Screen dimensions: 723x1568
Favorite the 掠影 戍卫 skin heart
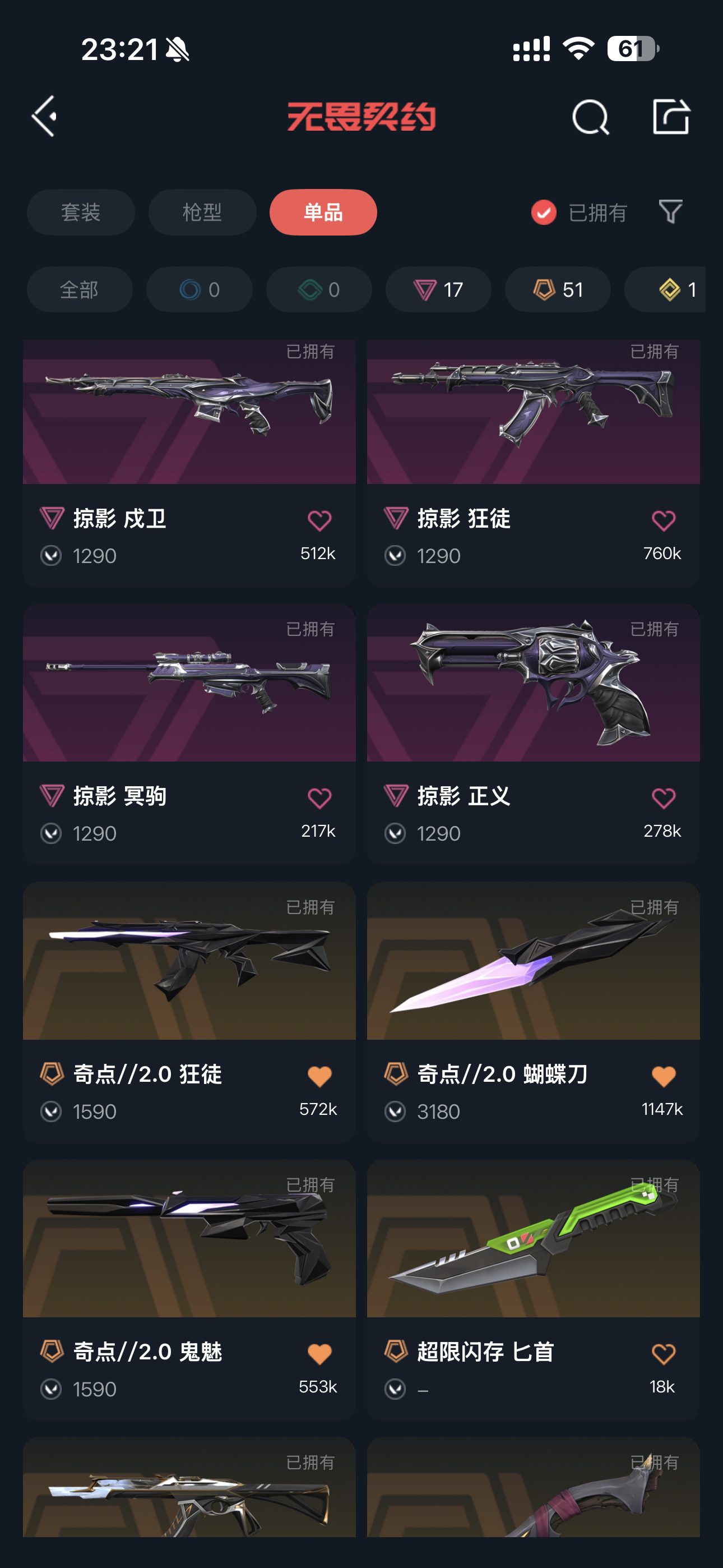pyautogui.click(x=319, y=520)
